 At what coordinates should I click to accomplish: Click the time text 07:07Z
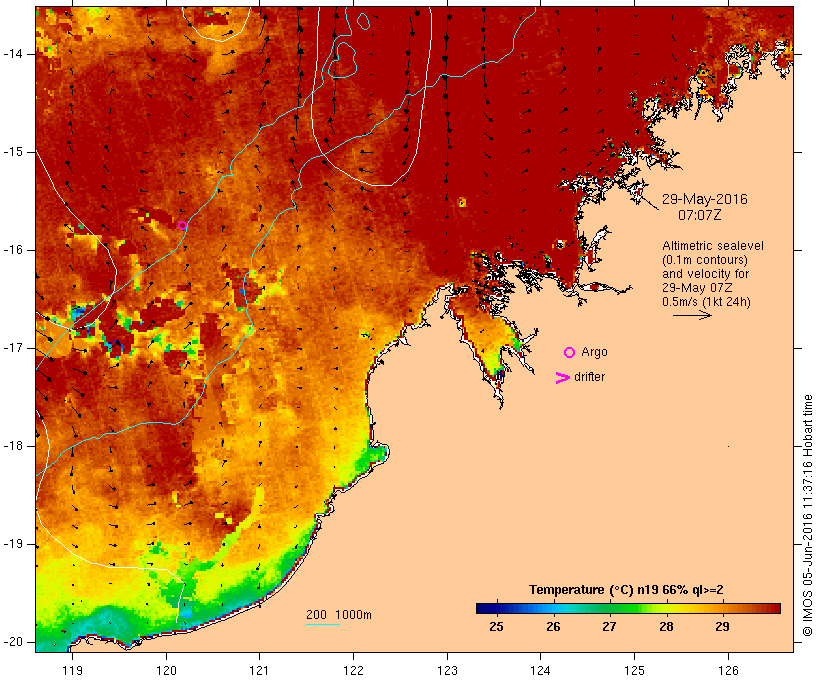[699, 215]
